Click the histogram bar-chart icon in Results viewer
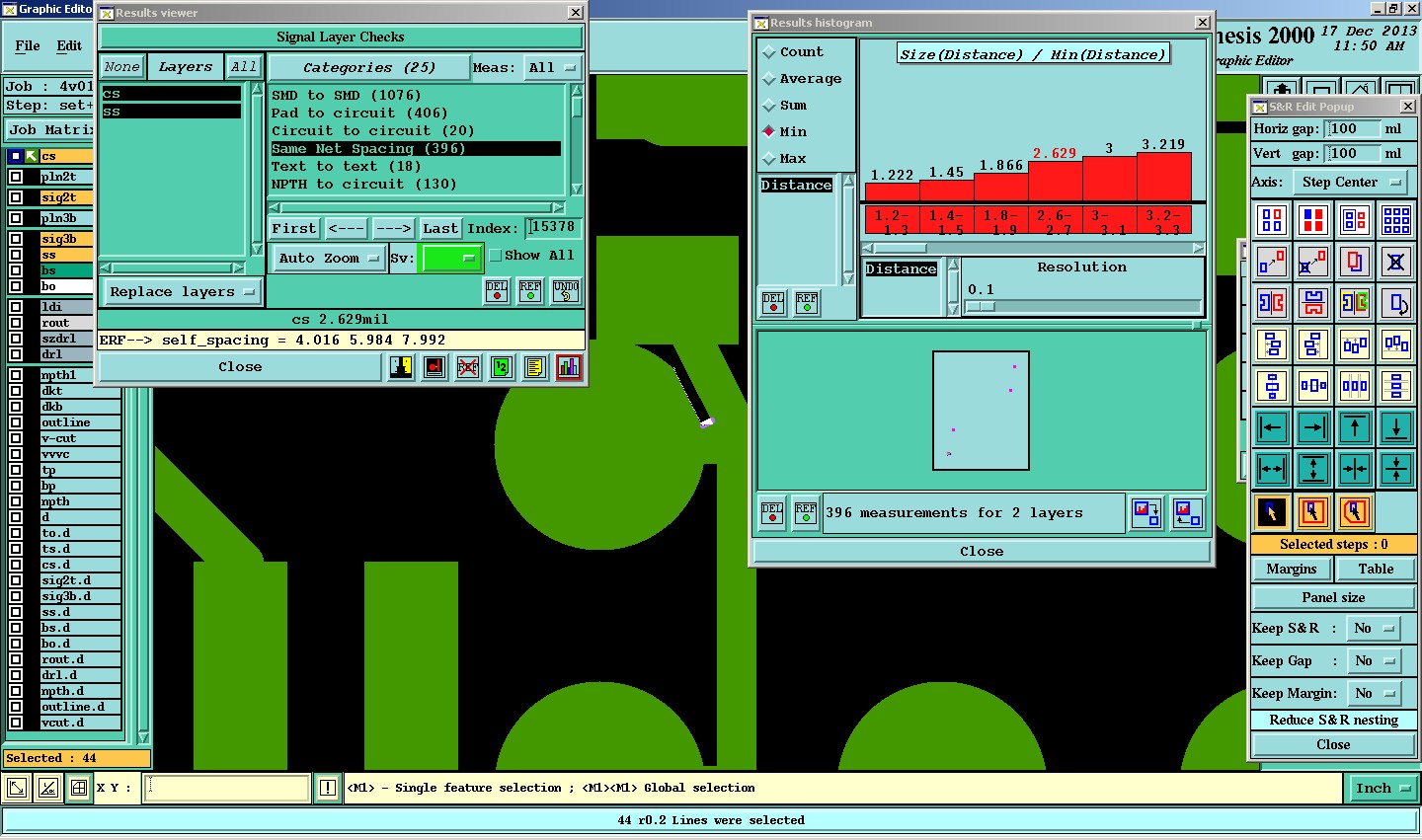 coord(568,367)
